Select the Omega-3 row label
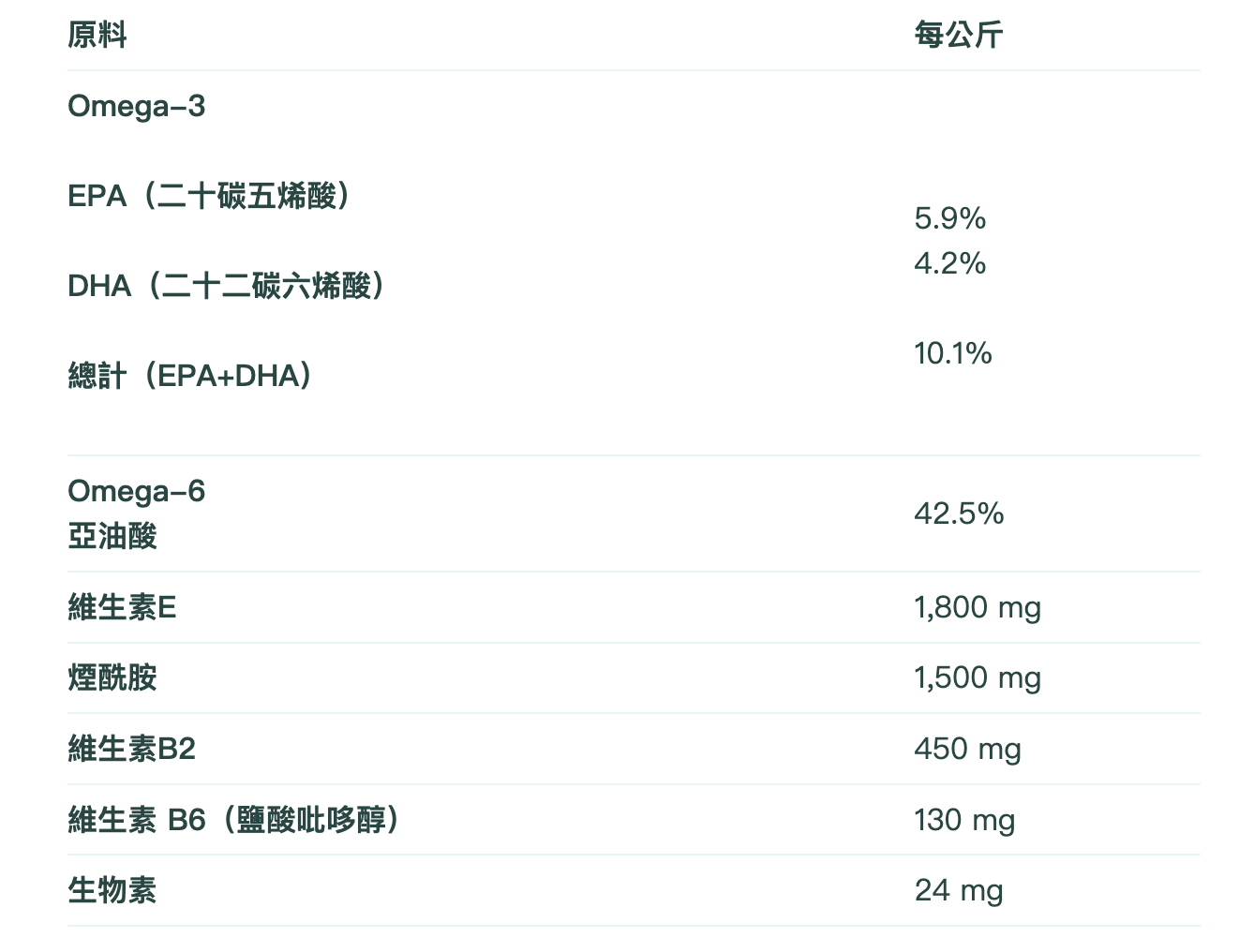1239x952 pixels. (x=136, y=106)
